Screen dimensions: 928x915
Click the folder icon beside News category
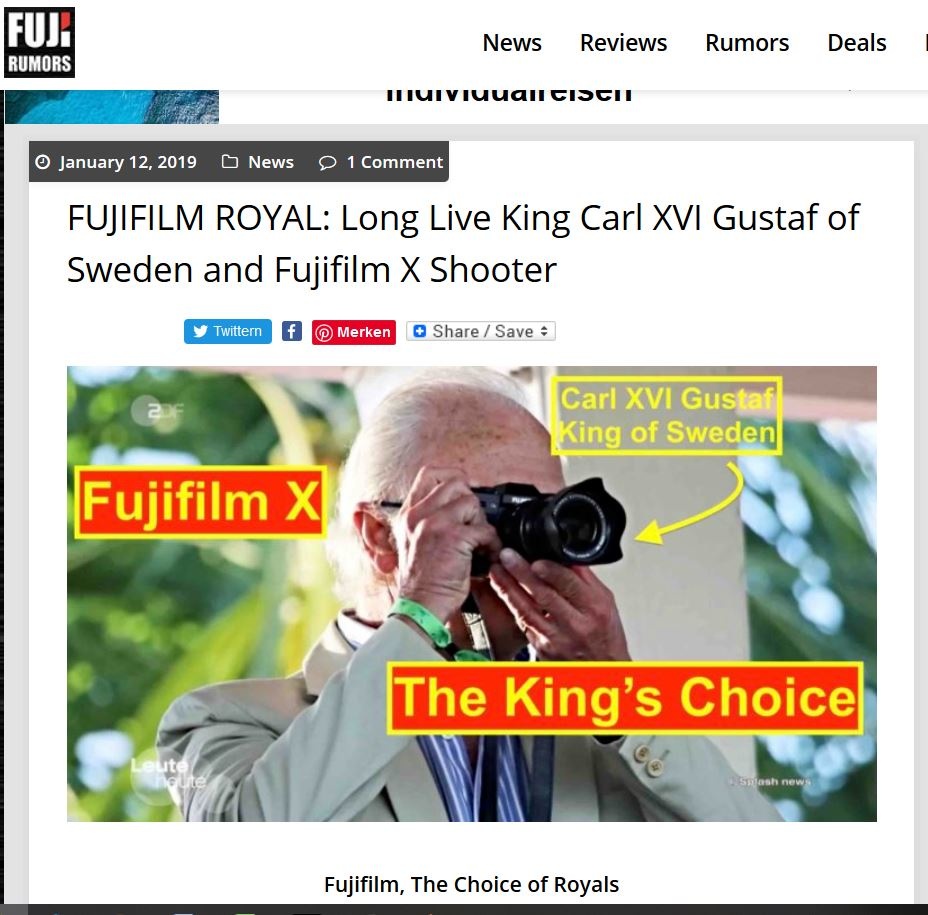pyautogui.click(x=230, y=162)
